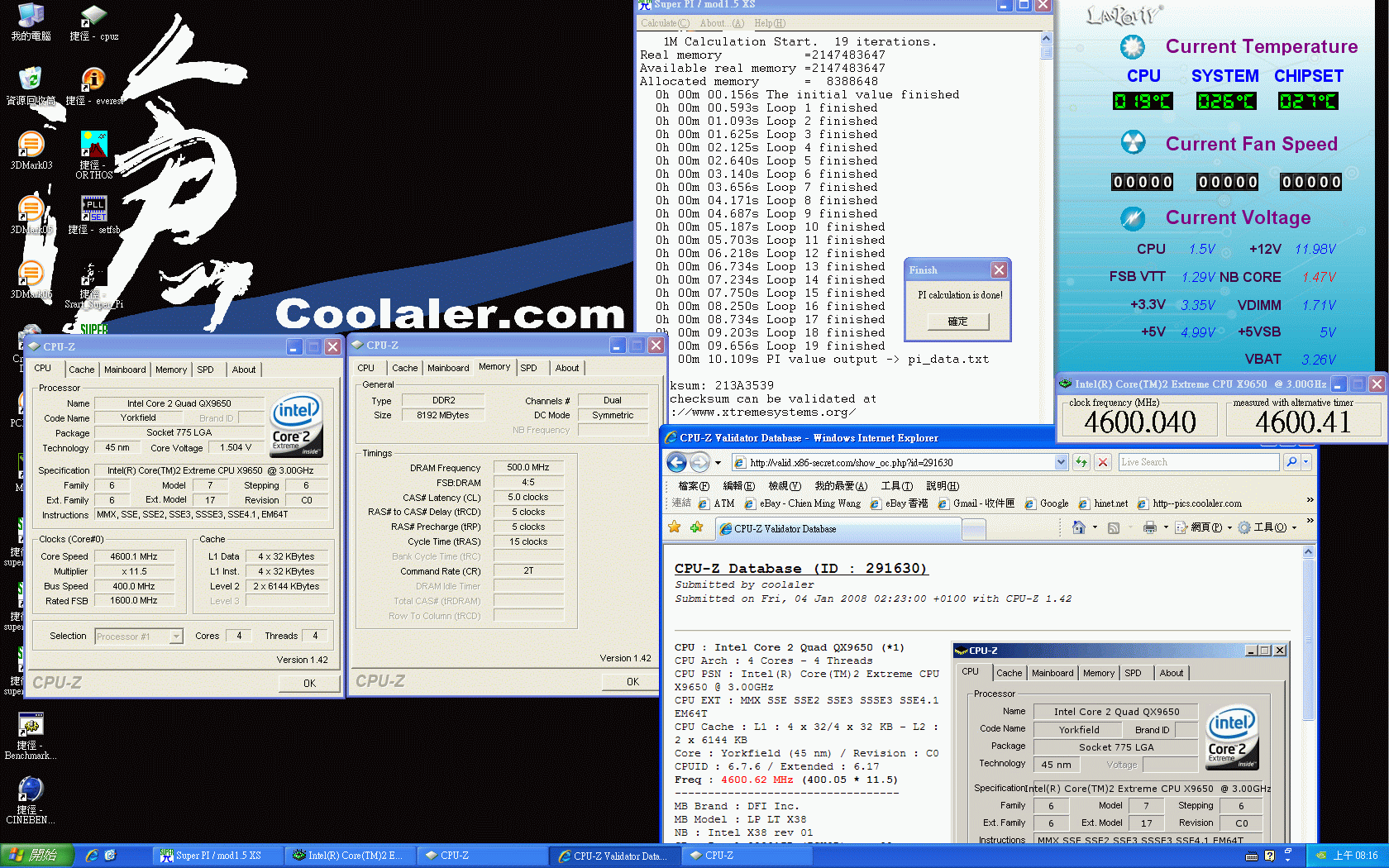Click the Current Fan Speed icon
This screenshot has width=1389, height=868.
point(1133,142)
